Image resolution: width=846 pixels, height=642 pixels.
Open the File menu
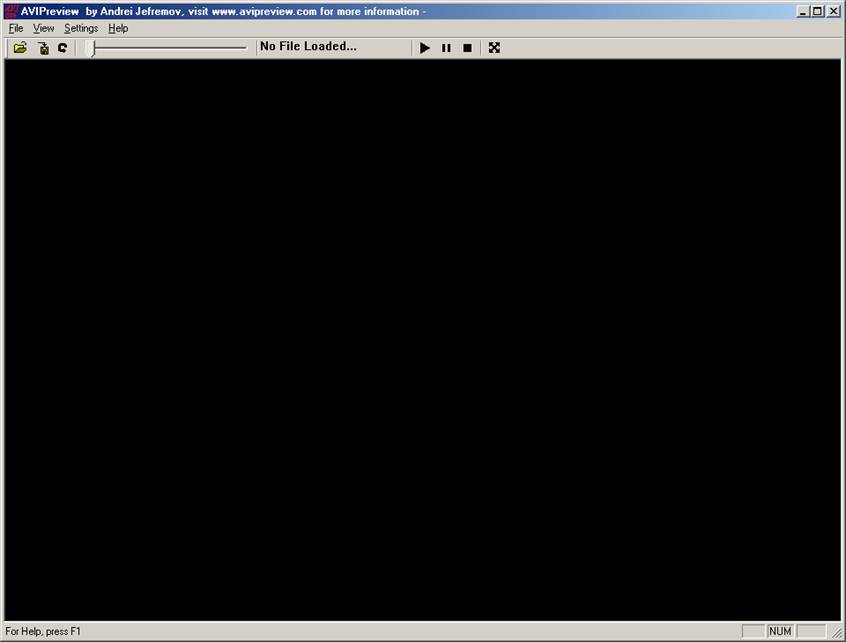click(16, 28)
